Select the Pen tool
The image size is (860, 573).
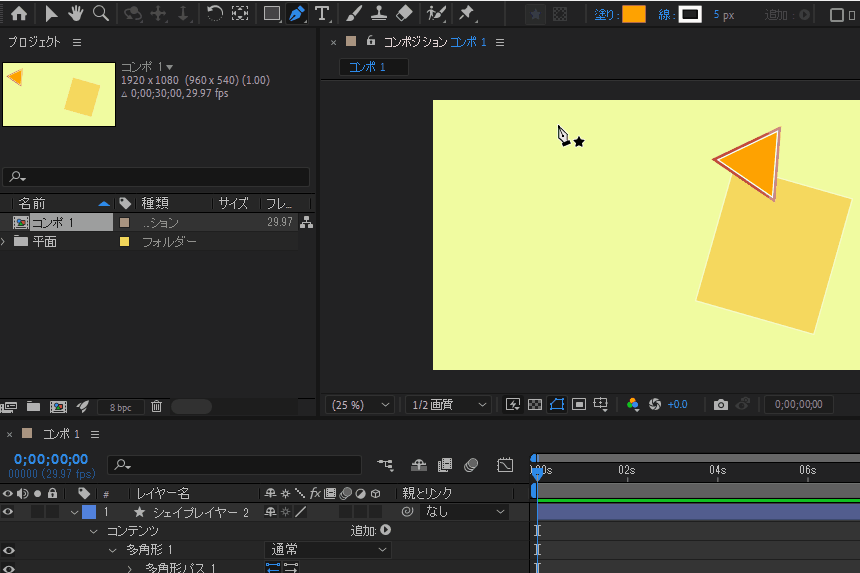[297, 14]
